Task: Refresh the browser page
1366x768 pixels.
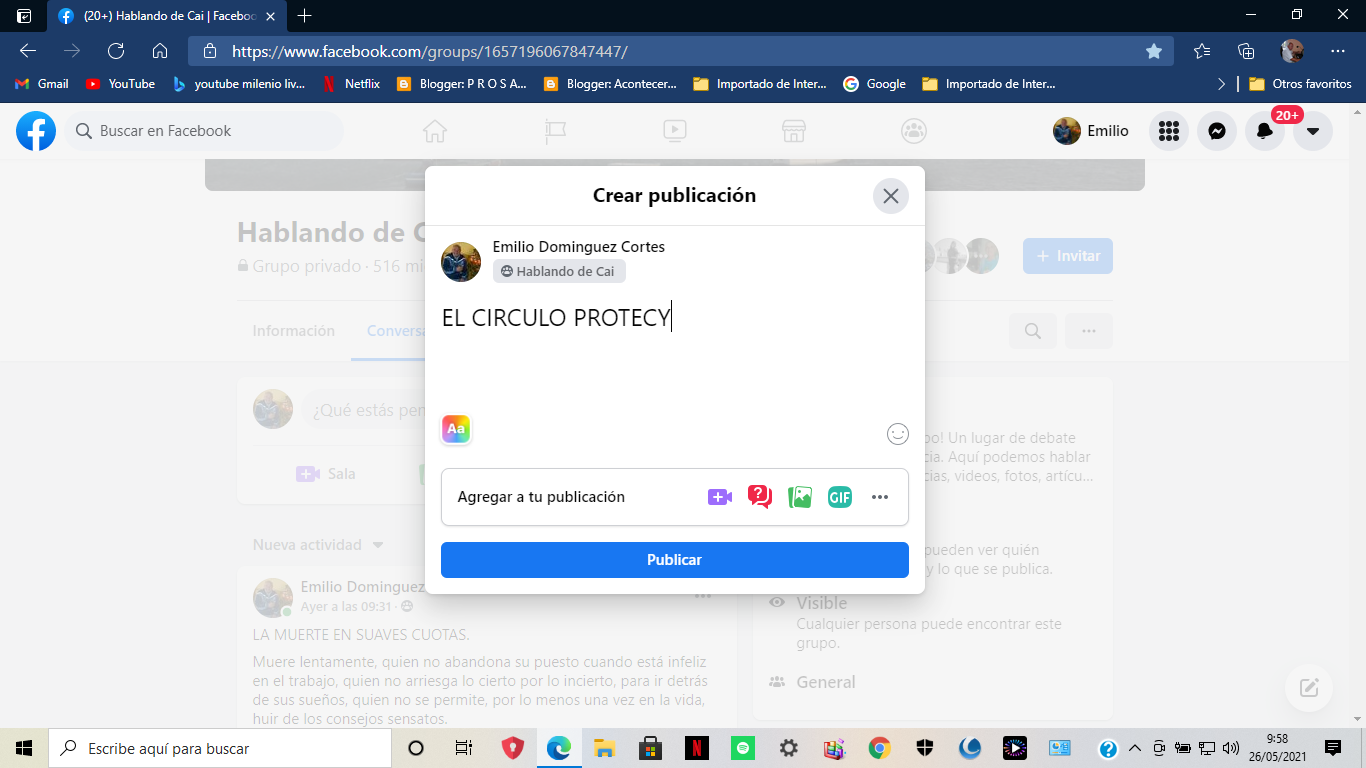Action: coord(116,51)
